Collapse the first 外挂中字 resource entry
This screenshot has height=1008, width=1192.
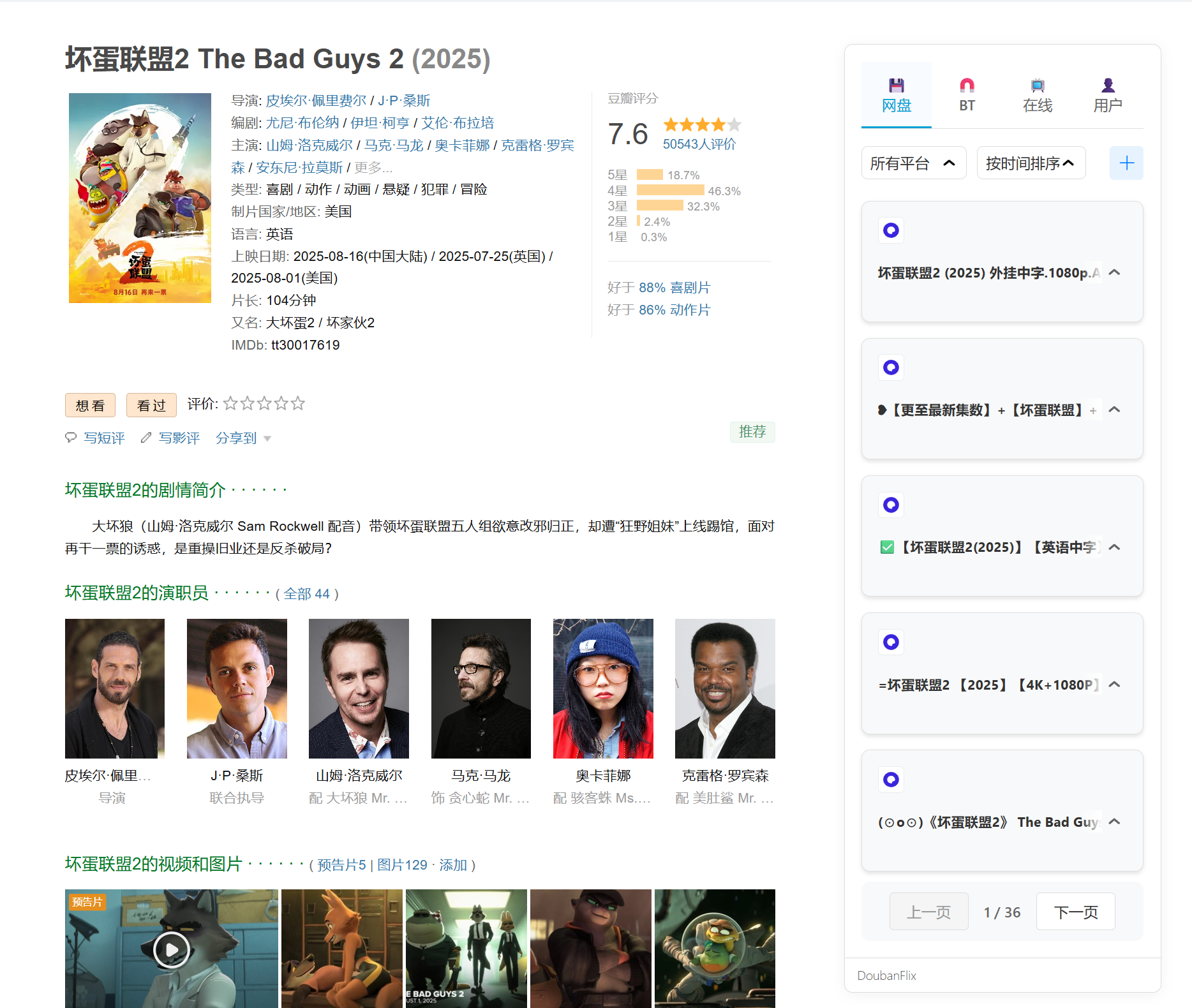tap(1114, 272)
